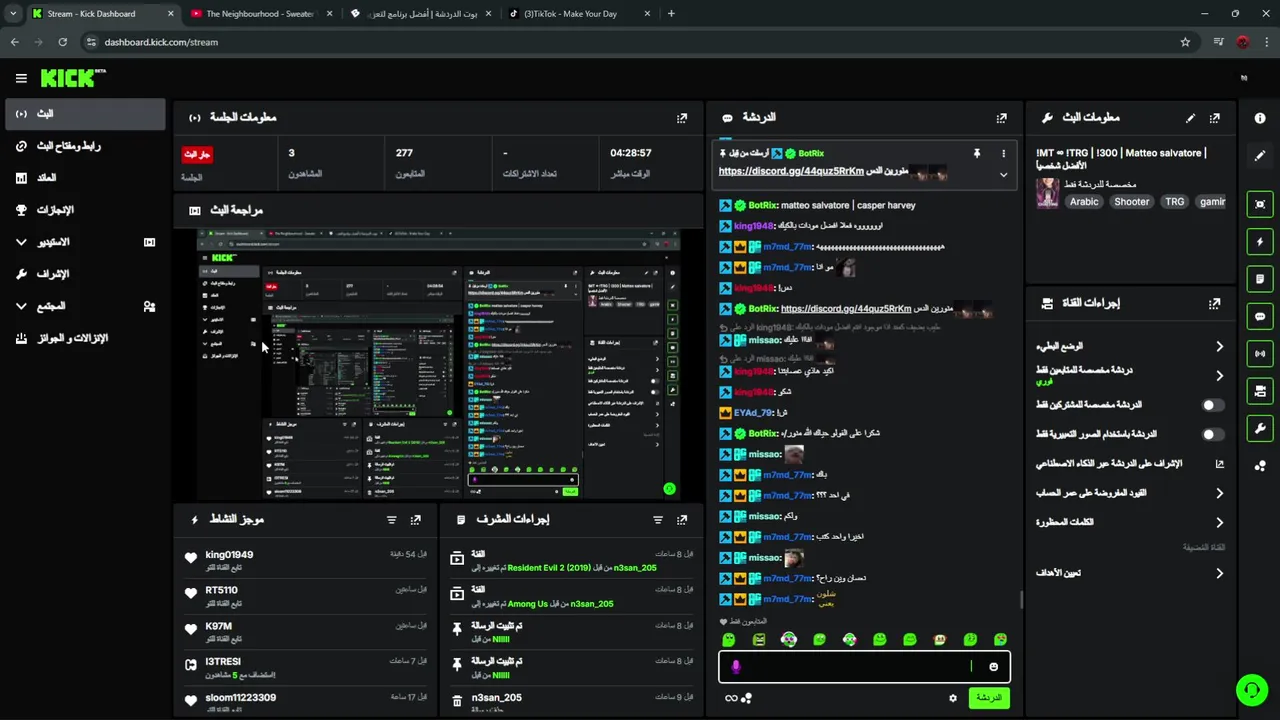Click the green support headset button
The image size is (1280, 720).
click(x=1251, y=690)
